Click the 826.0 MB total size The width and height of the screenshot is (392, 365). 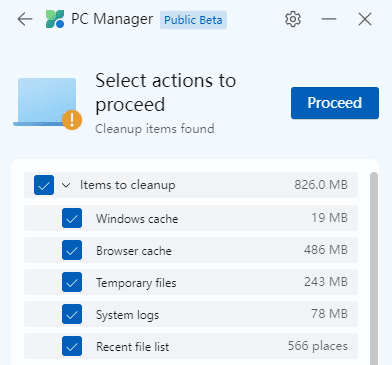321,185
